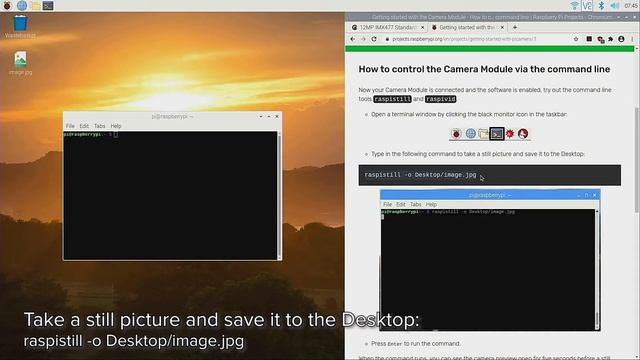The height and width of the screenshot is (360, 640).
Task: Launch Terminal from the taskbar icon
Action: (48, 6)
